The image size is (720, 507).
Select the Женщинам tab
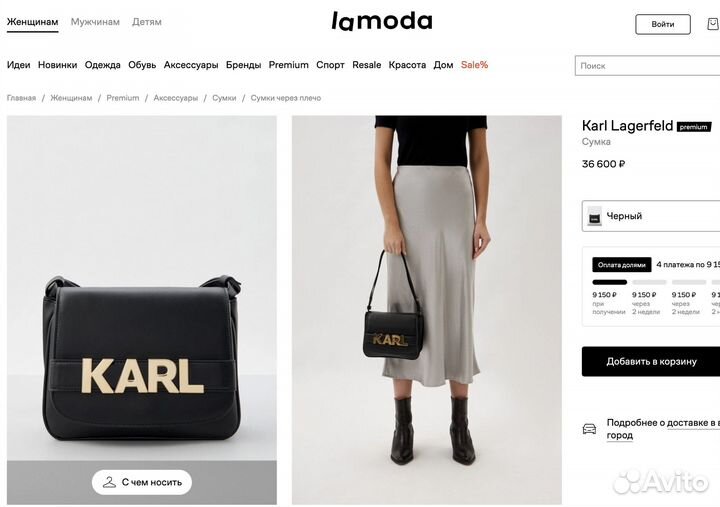click(33, 22)
